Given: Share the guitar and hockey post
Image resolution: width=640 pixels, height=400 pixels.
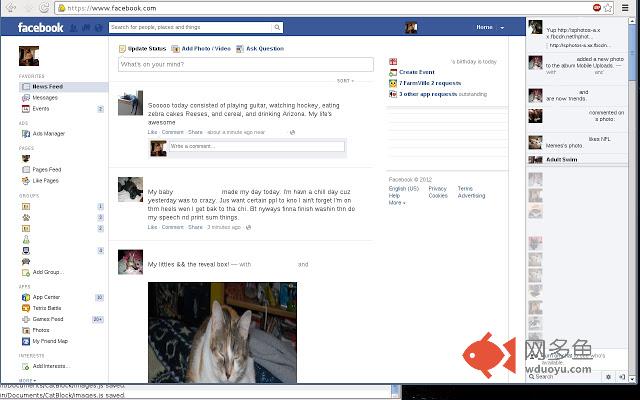Looking at the screenshot, I should coord(195,132).
